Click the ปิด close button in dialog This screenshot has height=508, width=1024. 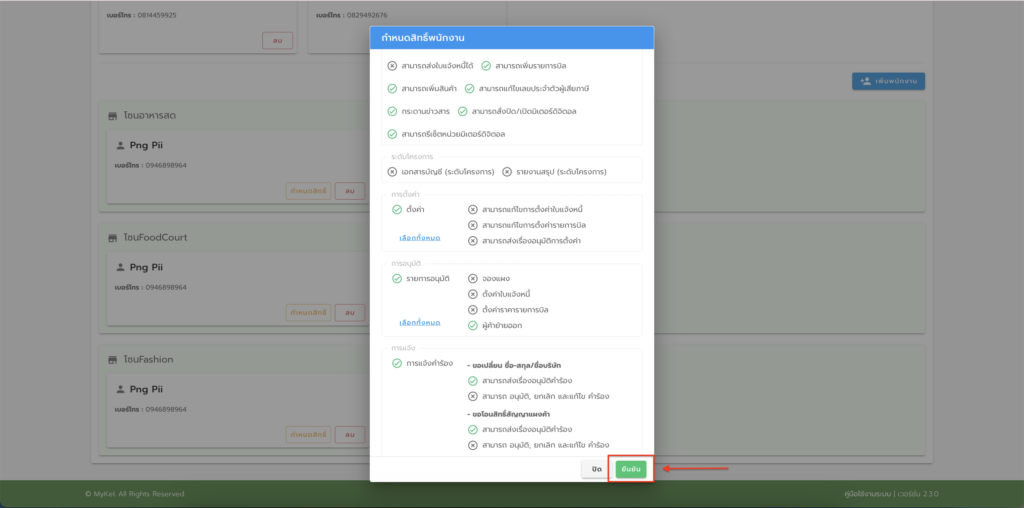pyautogui.click(x=596, y=469)
